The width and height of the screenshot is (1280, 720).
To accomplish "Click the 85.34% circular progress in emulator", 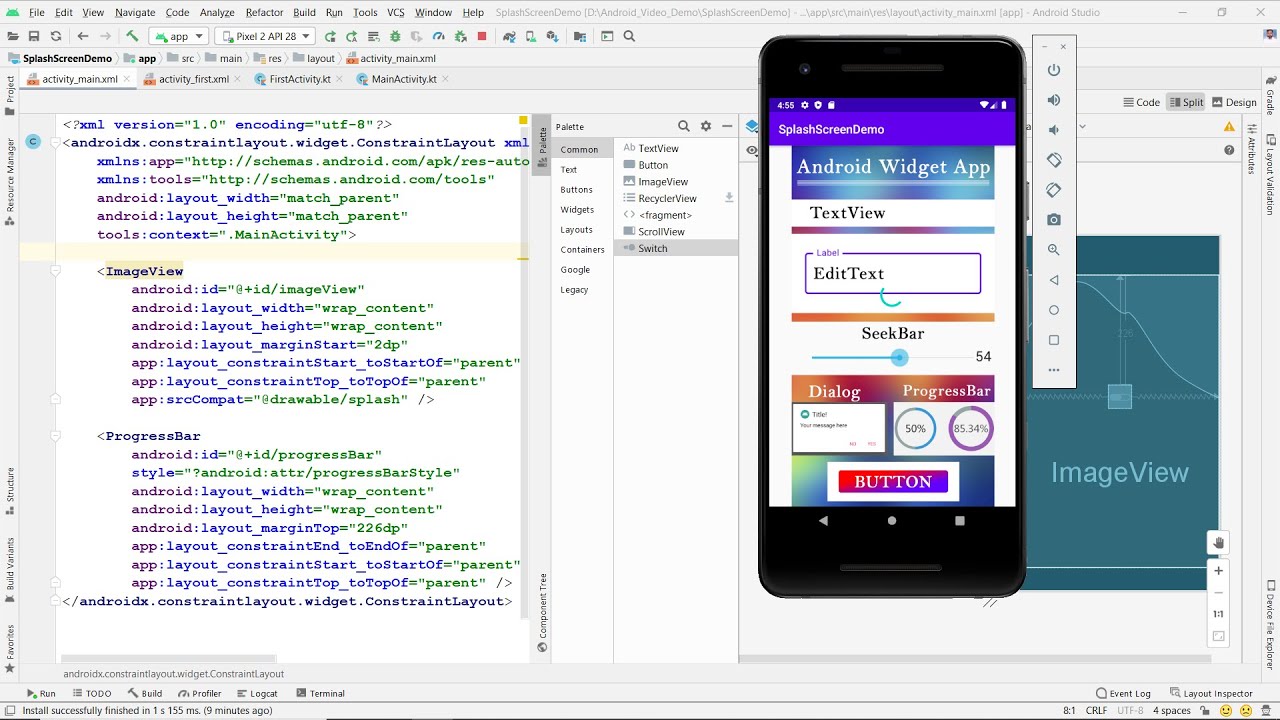I will coord(970,428).
